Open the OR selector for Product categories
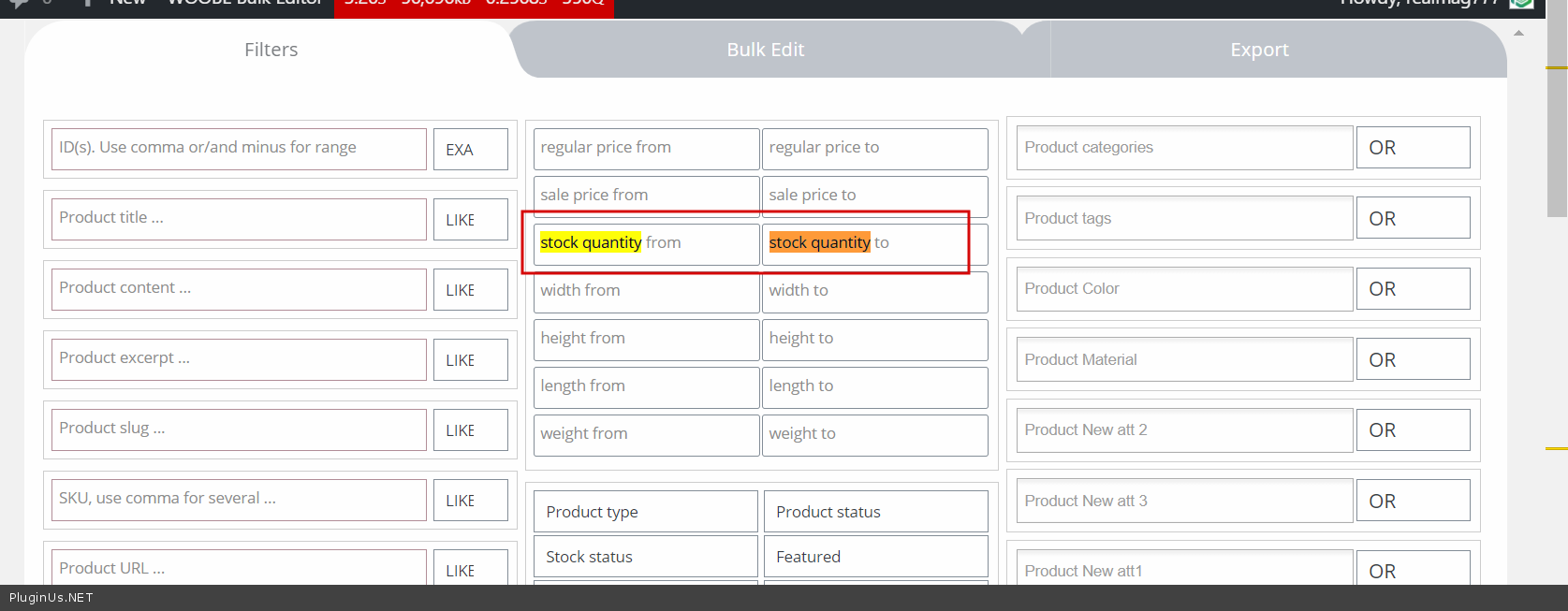 tap(1412, 148)
